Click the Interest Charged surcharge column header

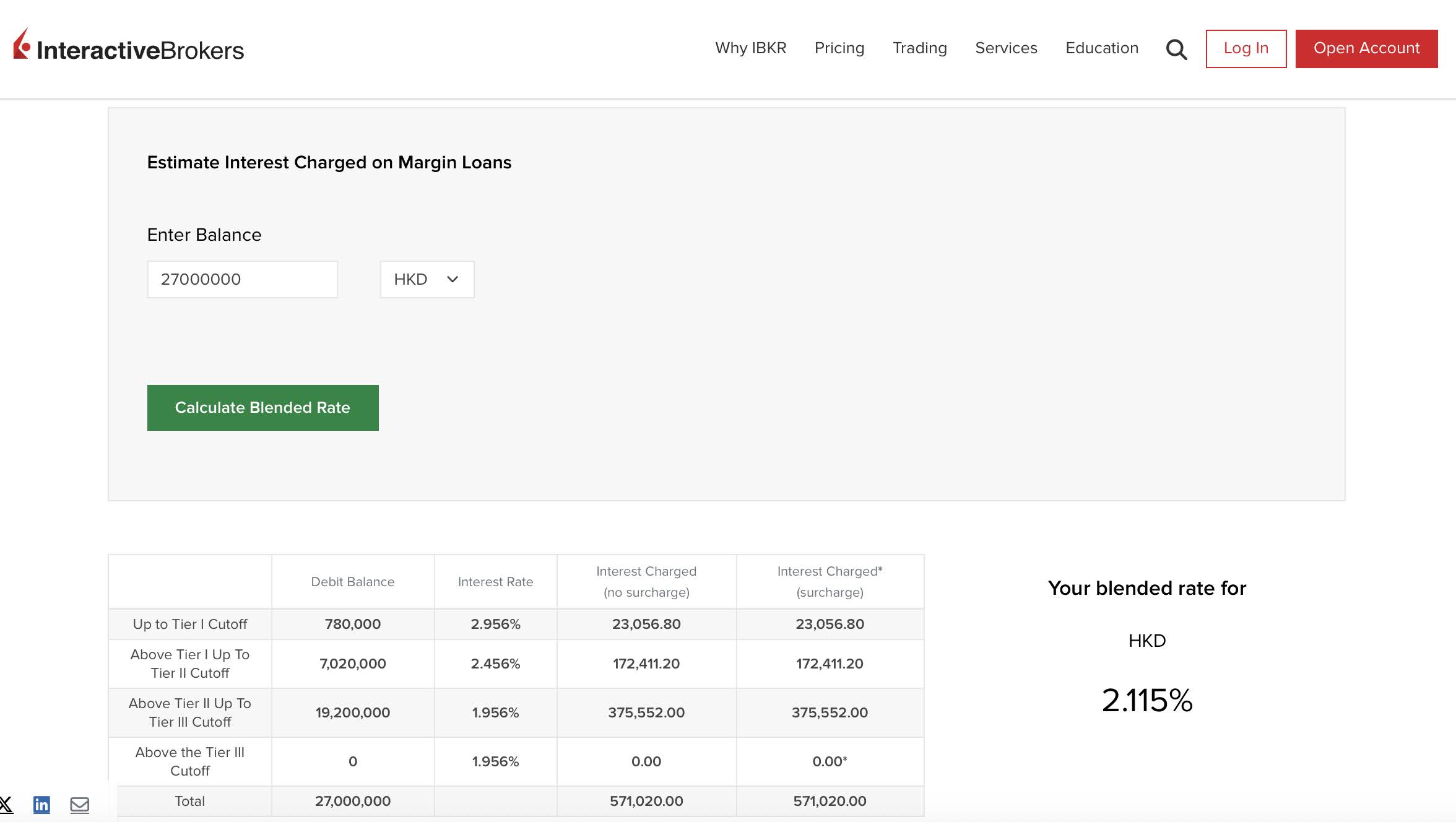click(830, 581)
